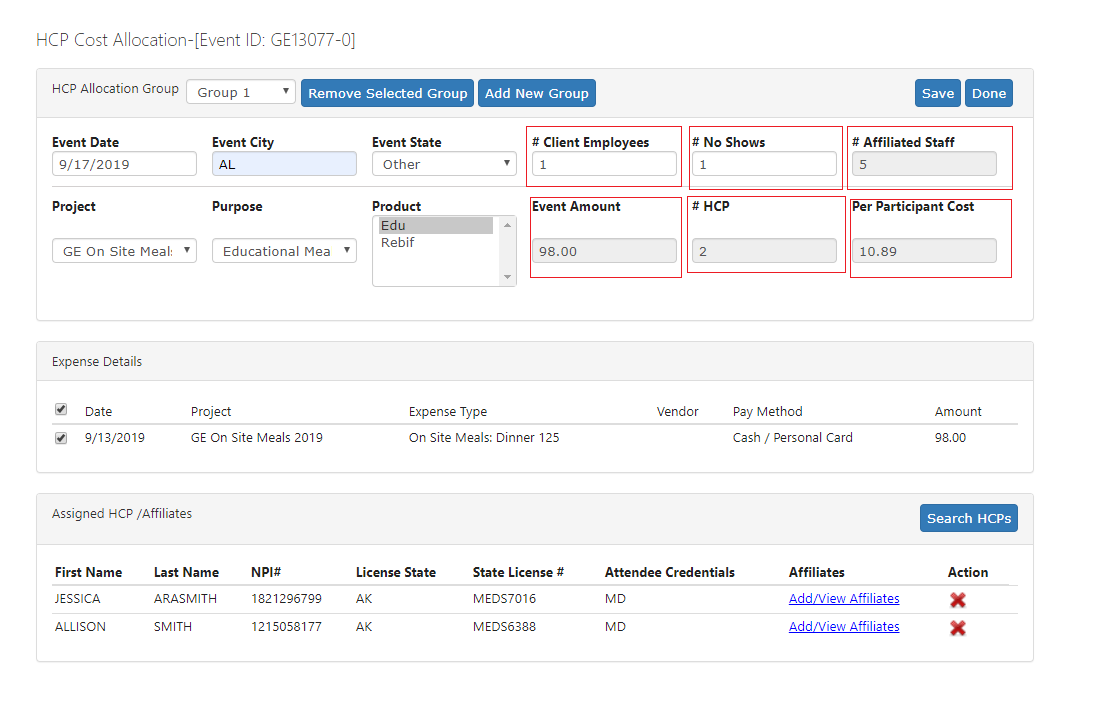
Task: Click the # Client Employees input
Action: coord(604,164)
